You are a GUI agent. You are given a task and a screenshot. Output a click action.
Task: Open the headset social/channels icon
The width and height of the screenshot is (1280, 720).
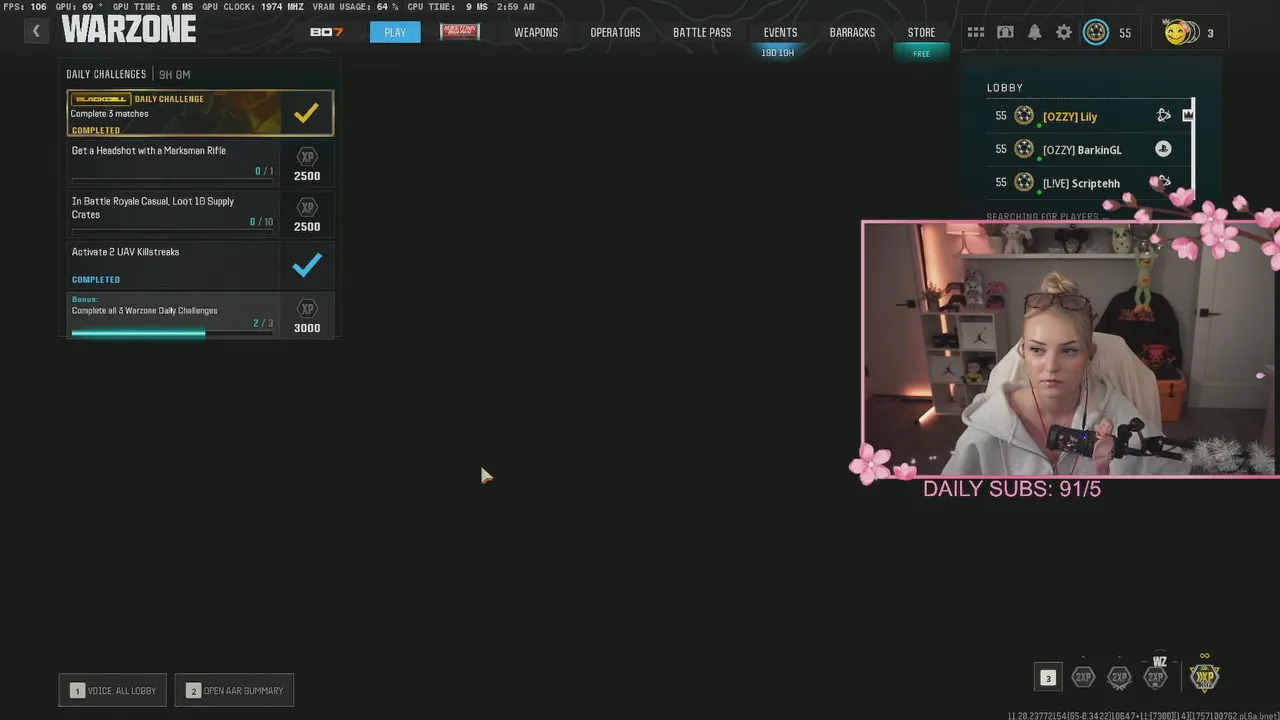1005,33
